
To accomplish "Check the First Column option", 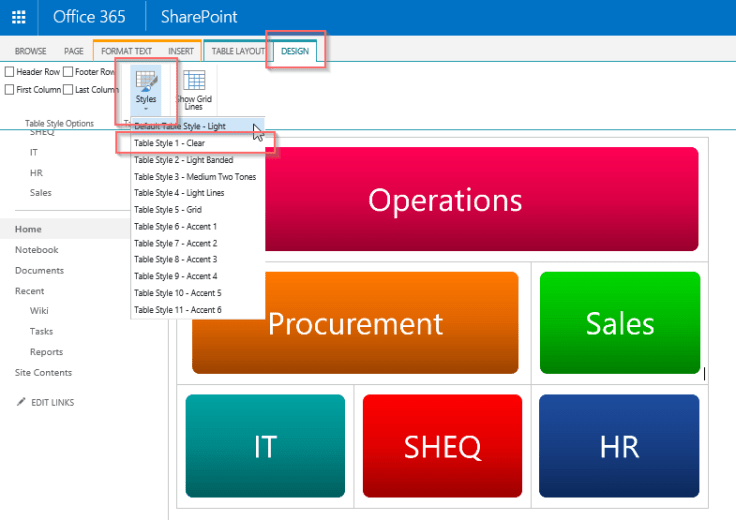I will pyautogui.click(x=10, y=90).
